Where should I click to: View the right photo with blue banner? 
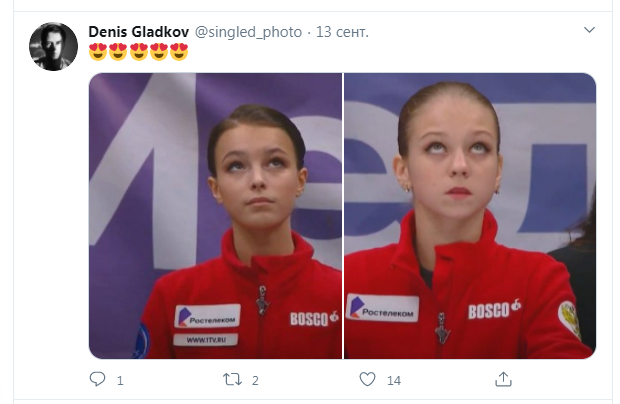click(470, 216)
